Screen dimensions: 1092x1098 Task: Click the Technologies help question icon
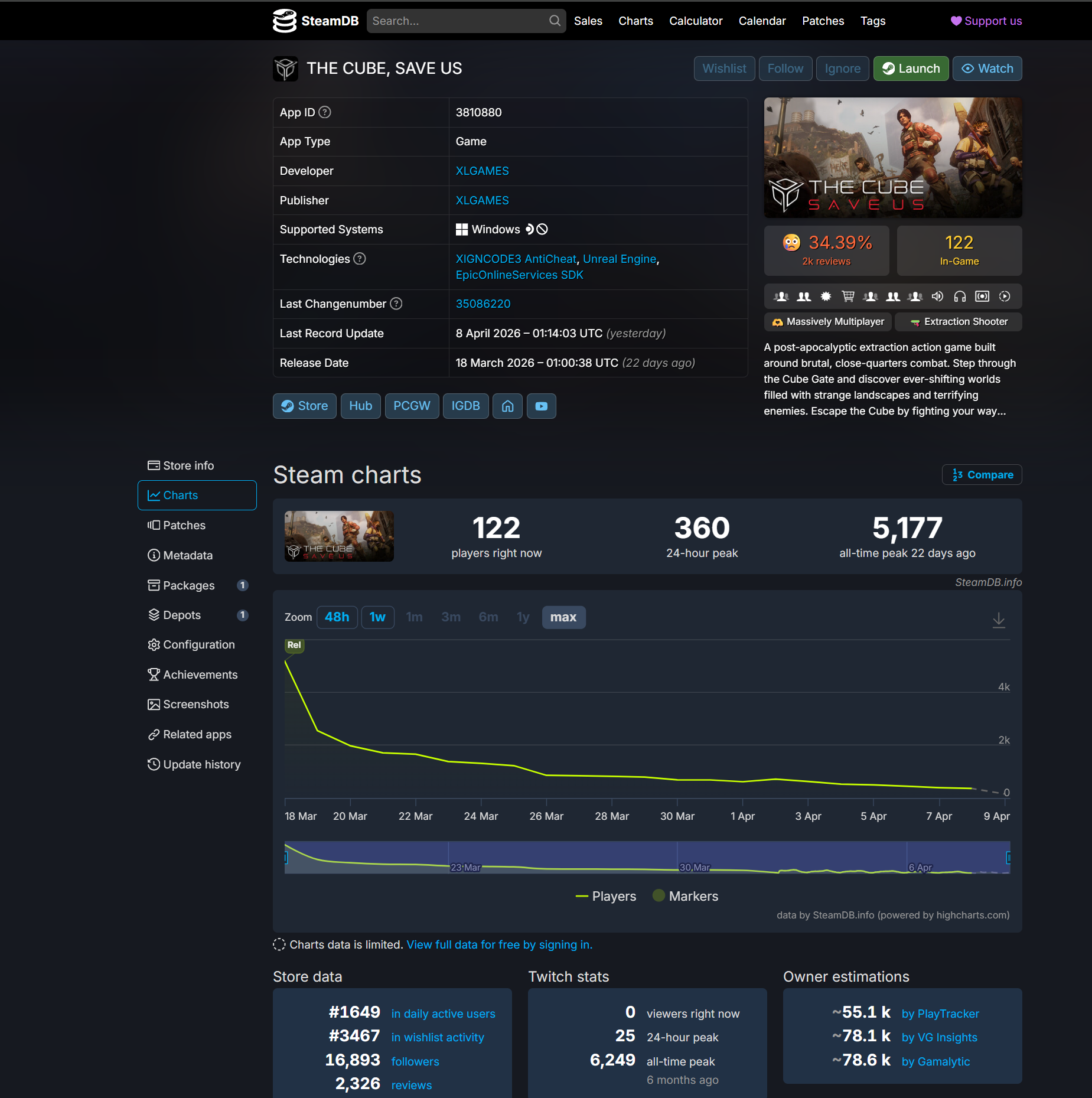[x=360, y=259]
